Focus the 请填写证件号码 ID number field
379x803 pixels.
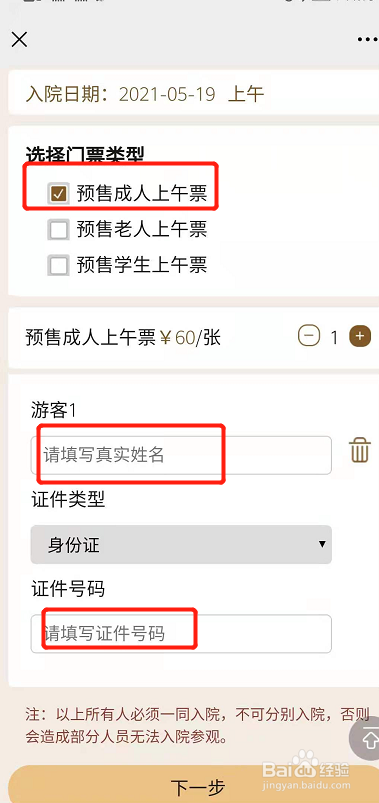[181, 634]
